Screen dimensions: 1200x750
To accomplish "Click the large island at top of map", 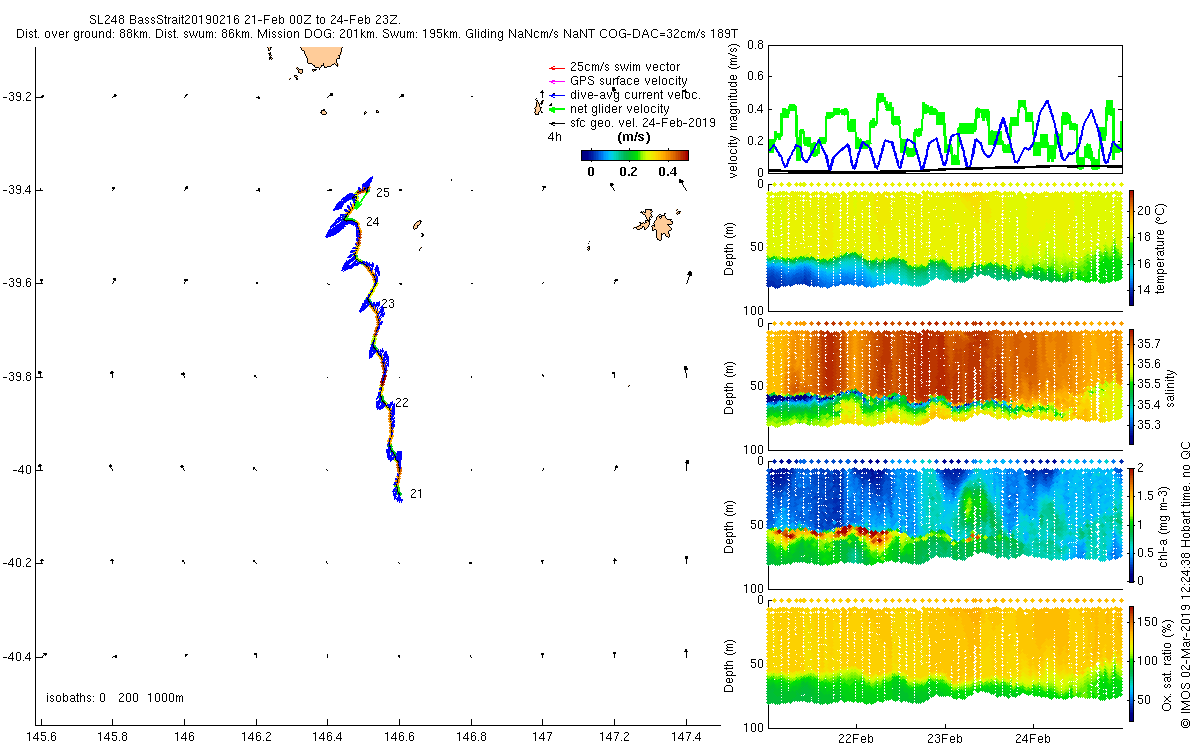I will pyautogui.click(x=324, y=58).
